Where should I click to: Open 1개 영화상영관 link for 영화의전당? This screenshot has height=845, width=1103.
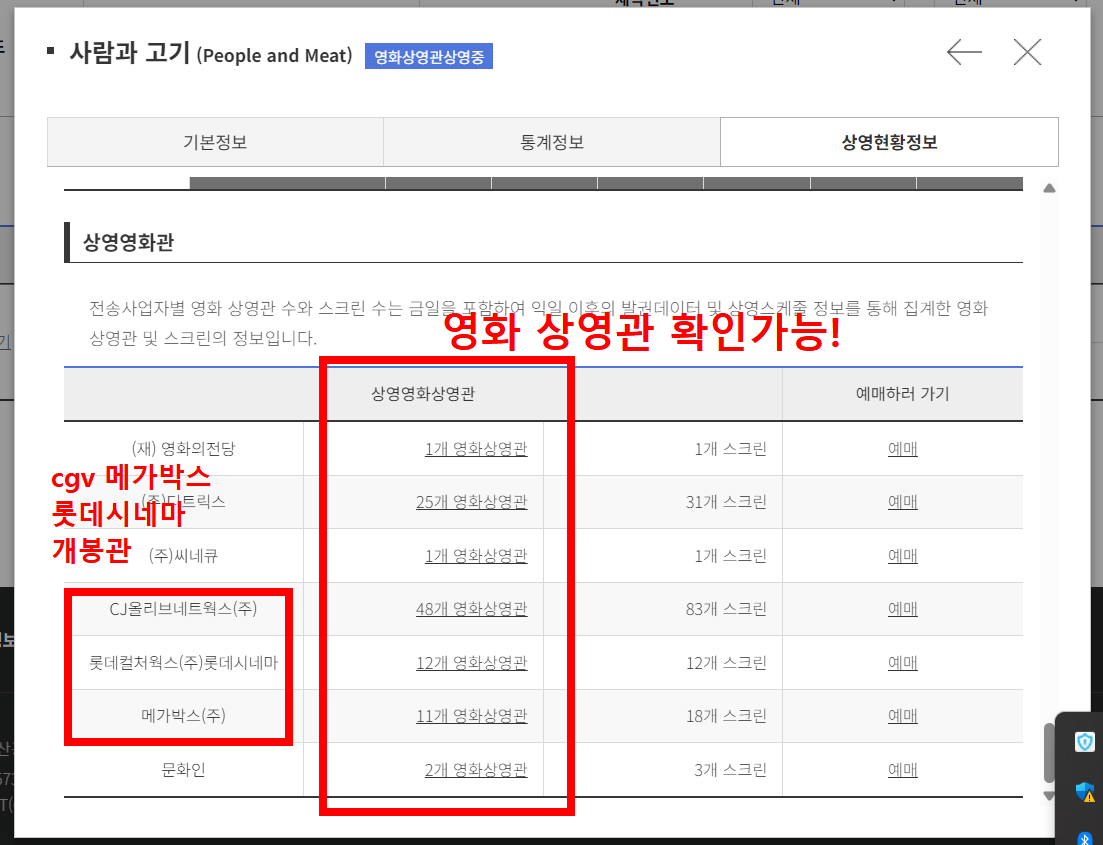[476, 449]
